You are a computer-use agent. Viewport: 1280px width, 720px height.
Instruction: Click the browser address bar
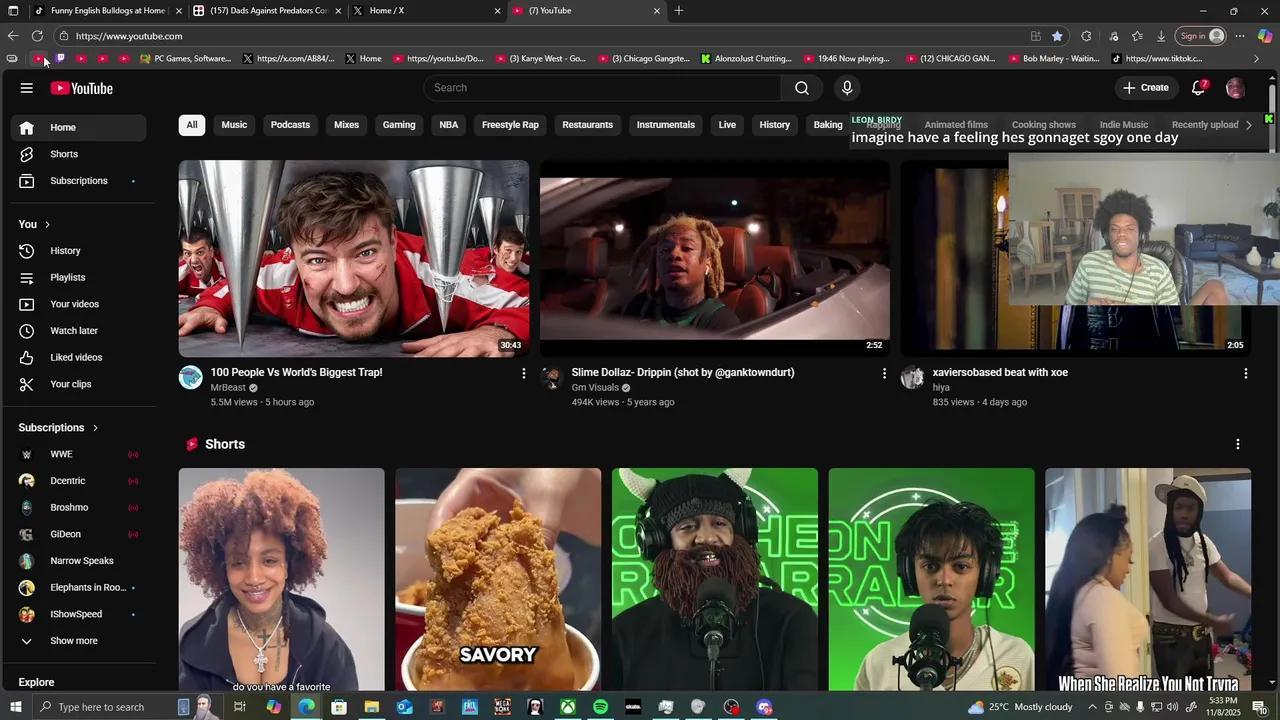pos(540,36)
